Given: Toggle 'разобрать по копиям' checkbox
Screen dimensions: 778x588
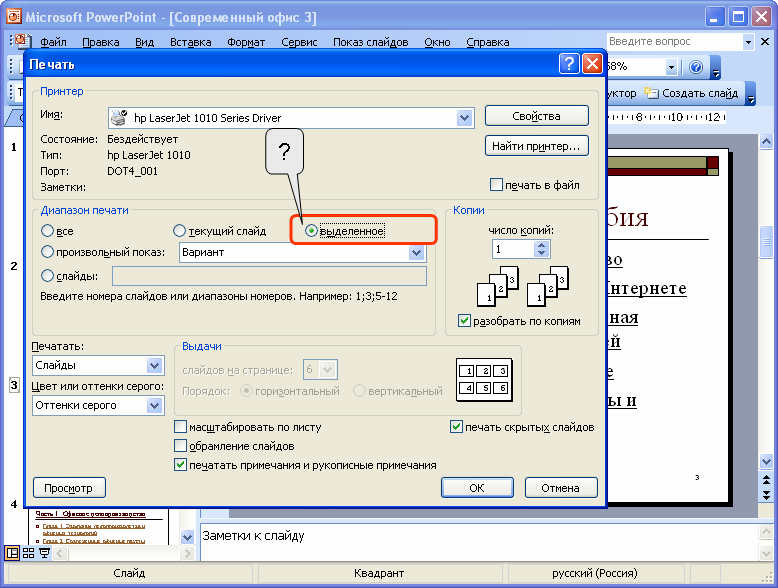Looking at the screenshot, I should [x=464, y=321].
